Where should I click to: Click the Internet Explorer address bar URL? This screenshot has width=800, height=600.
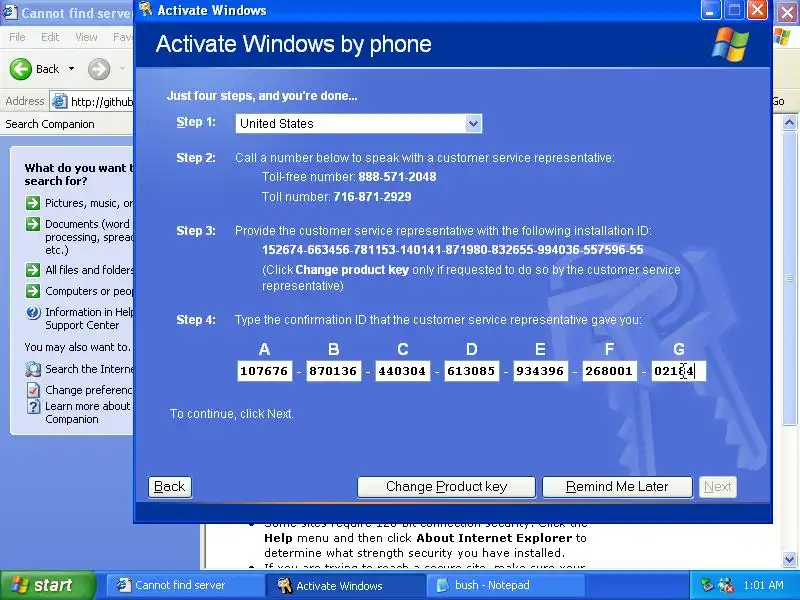[102, 102]
